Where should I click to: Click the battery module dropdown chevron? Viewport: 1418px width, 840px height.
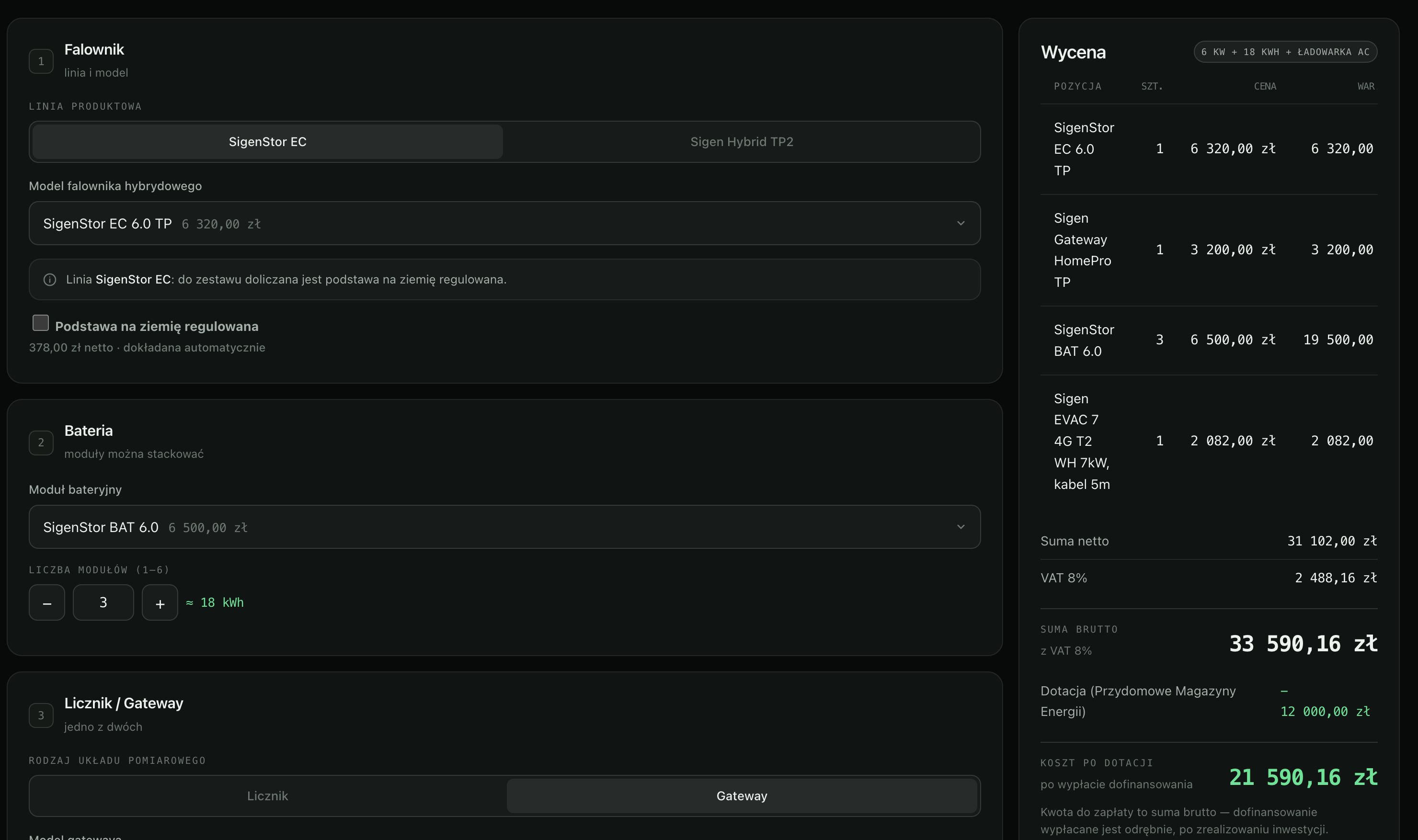pos(961,527)
